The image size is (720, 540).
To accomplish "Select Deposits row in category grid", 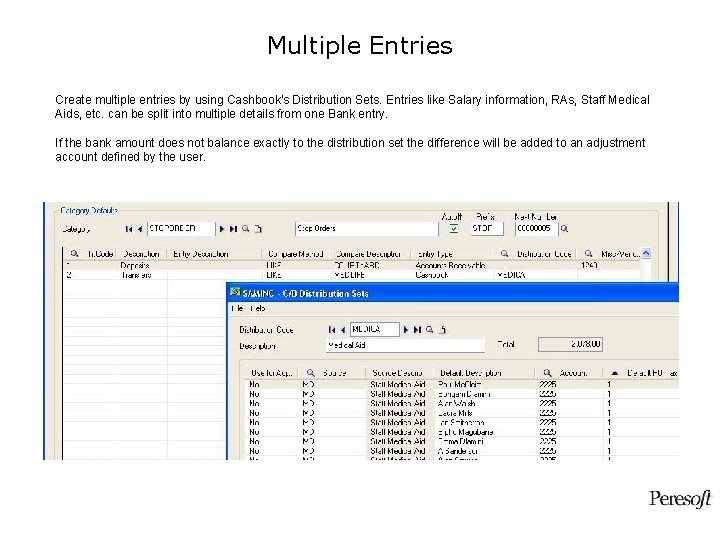I will pyautogui.click(x=351, y=265).
